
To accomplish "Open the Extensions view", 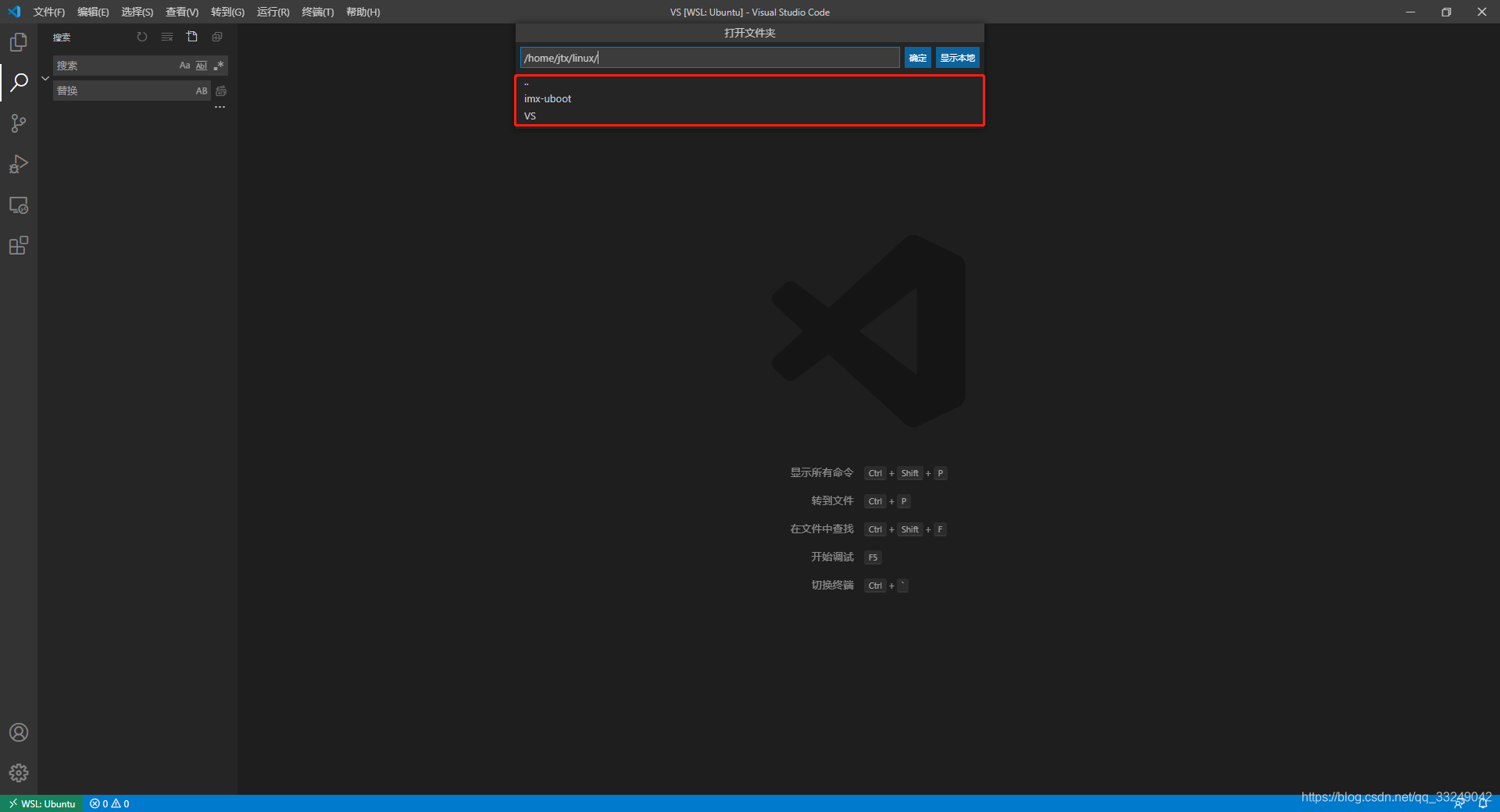I will pos(19,246).
